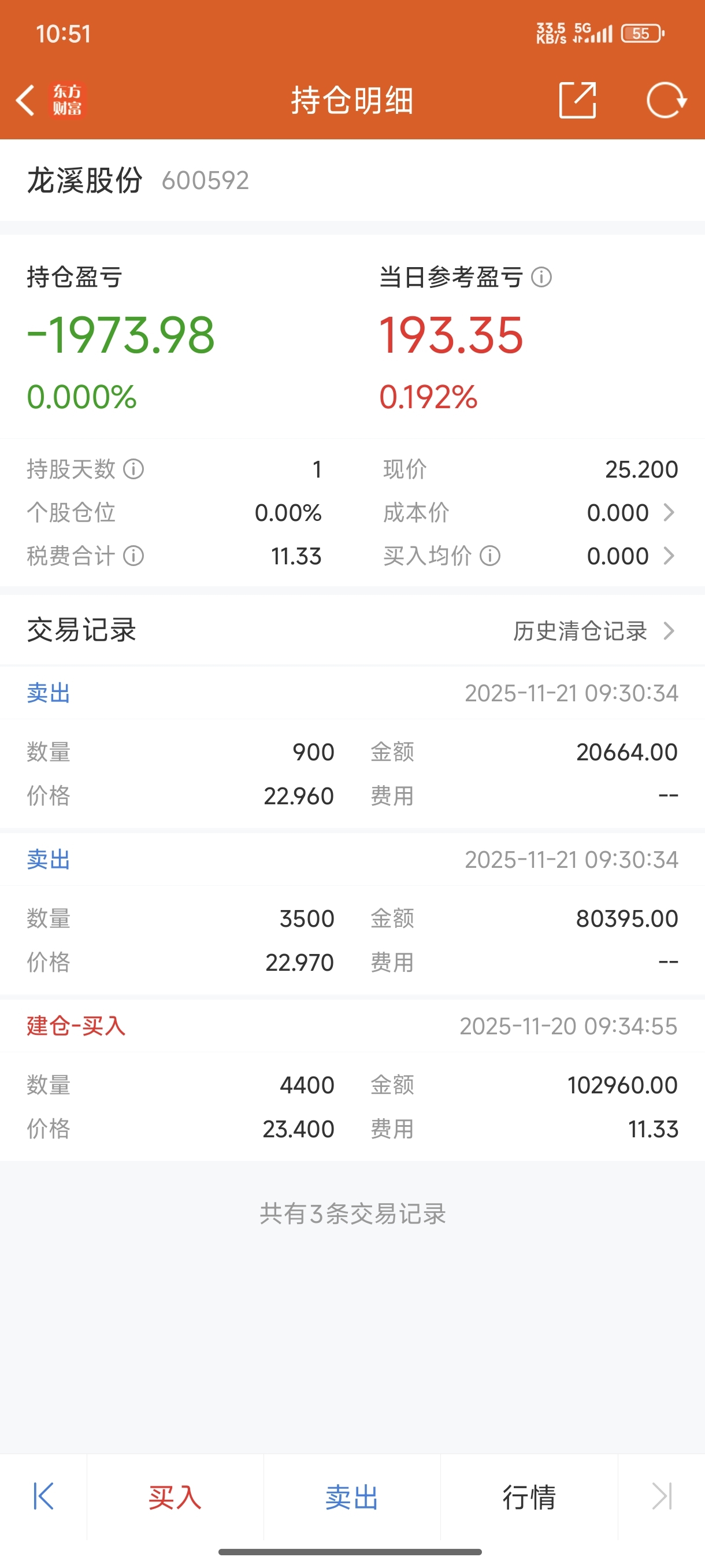Tap the share icon in header

tap(577, 100)
